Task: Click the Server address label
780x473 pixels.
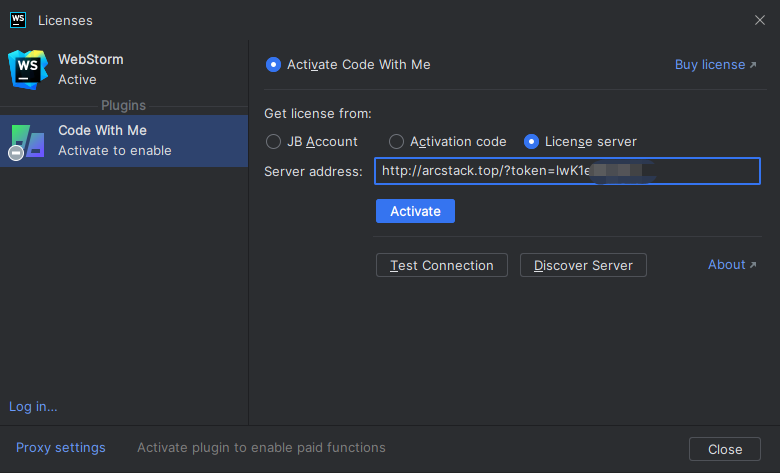Action: pos(313,172)
